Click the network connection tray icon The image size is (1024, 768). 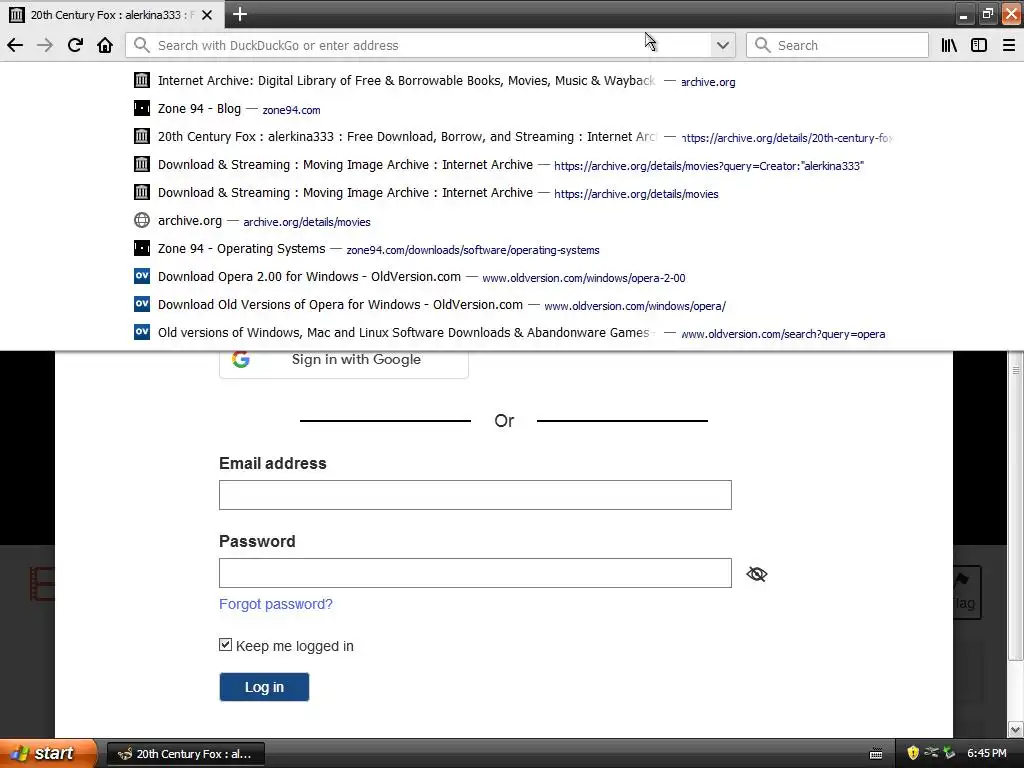(931, 753)
